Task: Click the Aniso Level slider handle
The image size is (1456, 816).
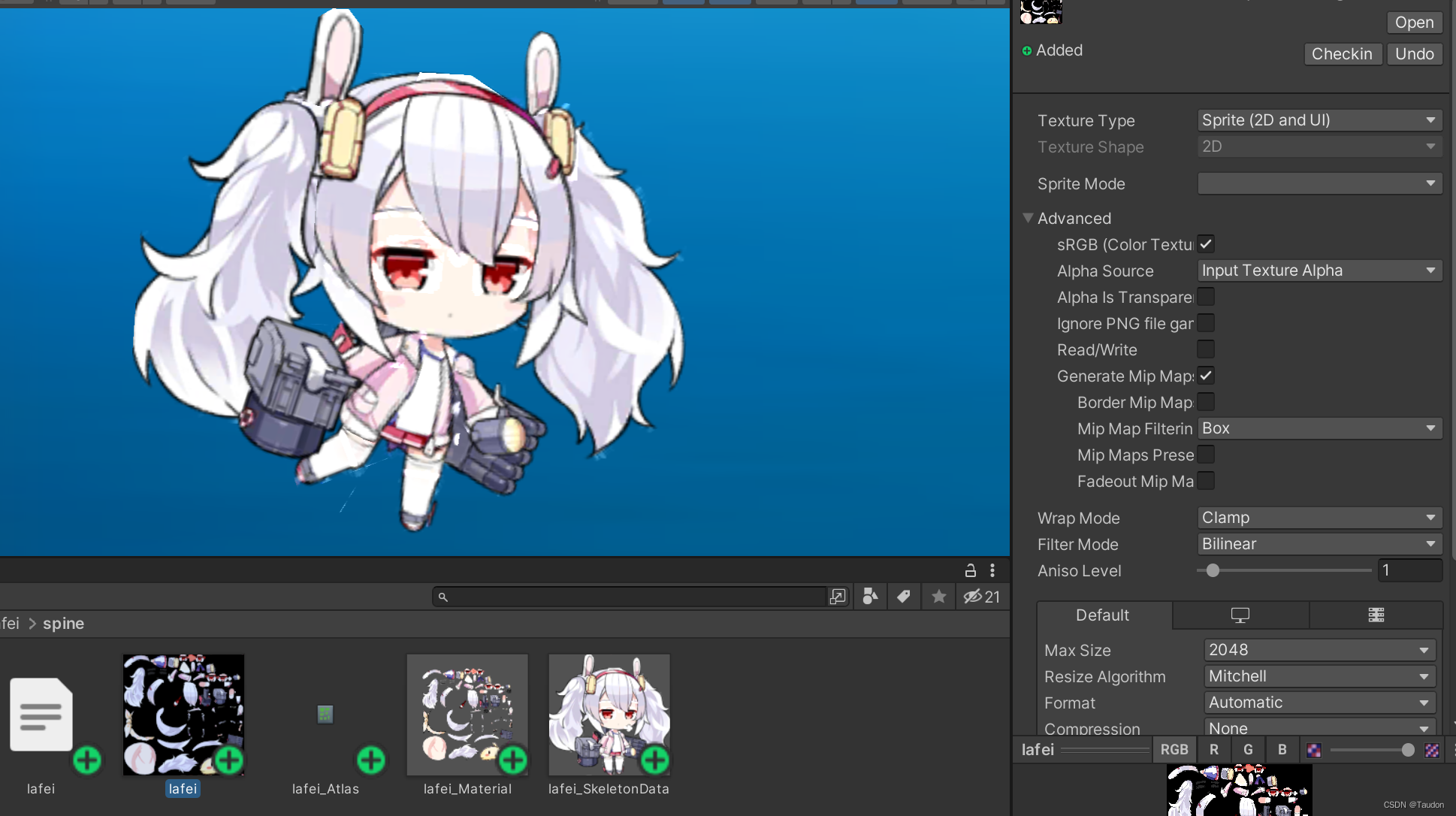Action: (x=1213, y=571)
